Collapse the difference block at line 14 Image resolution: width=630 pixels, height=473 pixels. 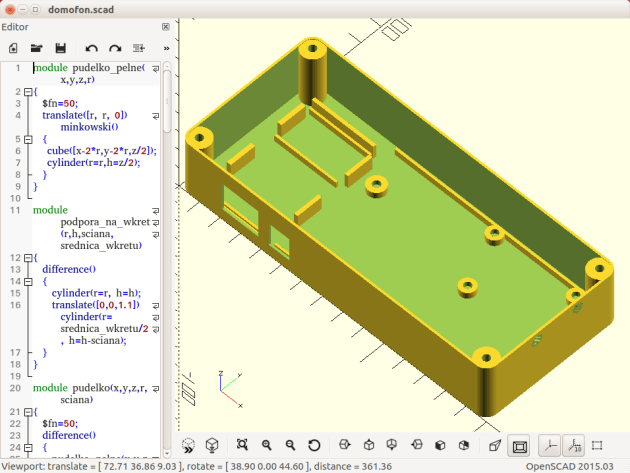tap(28, 281)
